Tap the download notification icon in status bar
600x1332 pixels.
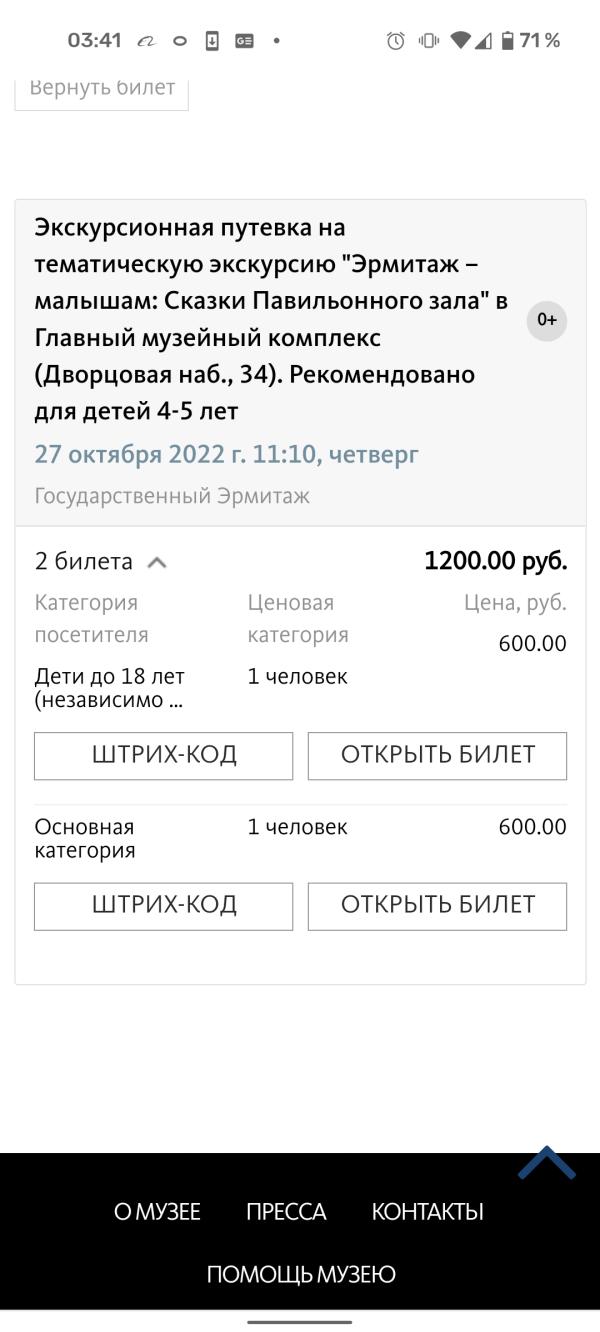pos(212,41)
